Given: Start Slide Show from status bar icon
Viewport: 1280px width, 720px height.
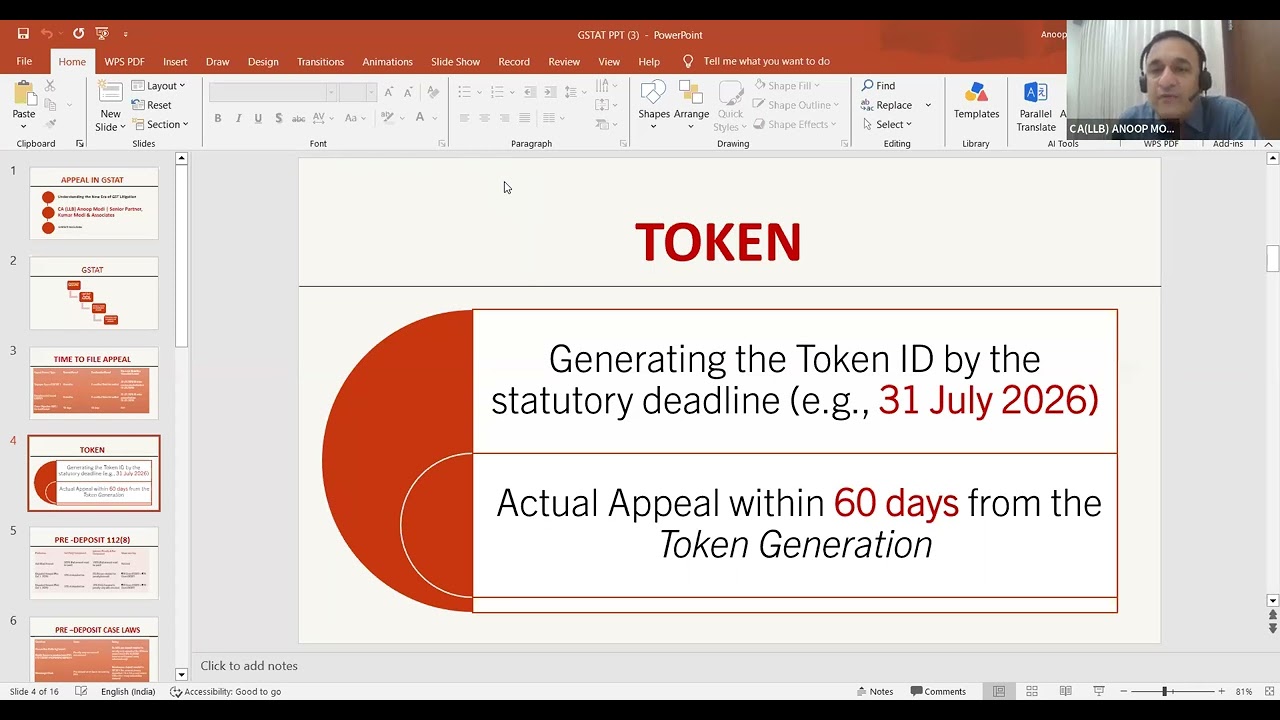Looking at the screenshot, I should tap(1098, 691).
